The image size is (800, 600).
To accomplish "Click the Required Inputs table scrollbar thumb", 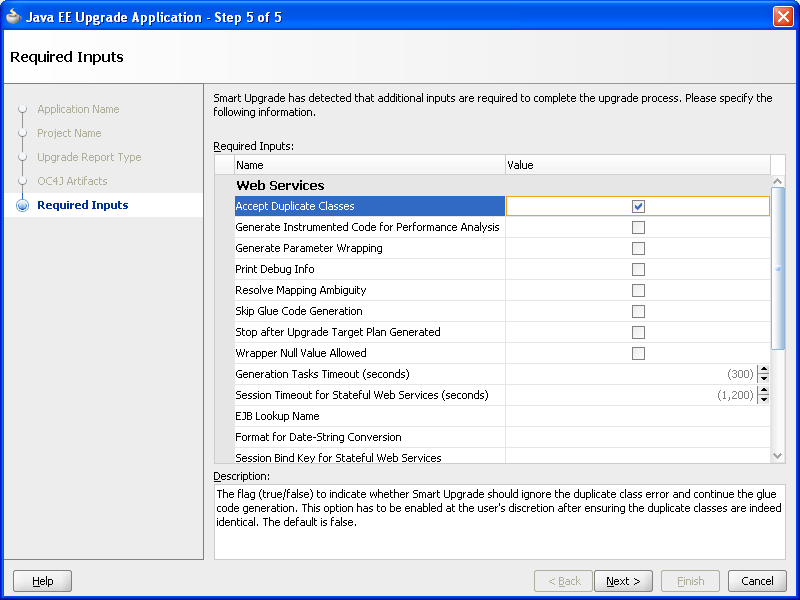I will tap(778, 268).
